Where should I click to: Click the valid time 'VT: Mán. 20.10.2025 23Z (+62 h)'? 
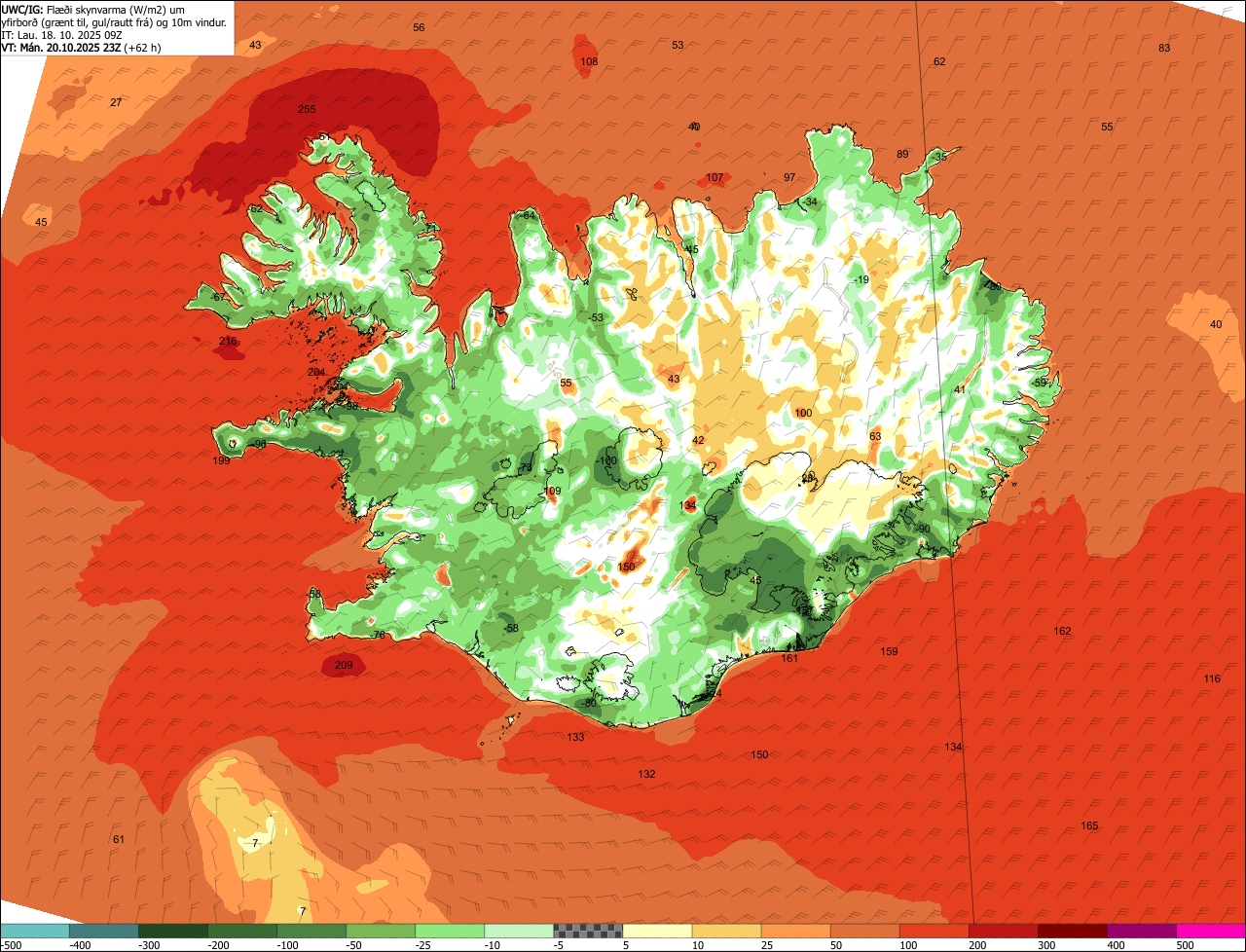(81, 47)
